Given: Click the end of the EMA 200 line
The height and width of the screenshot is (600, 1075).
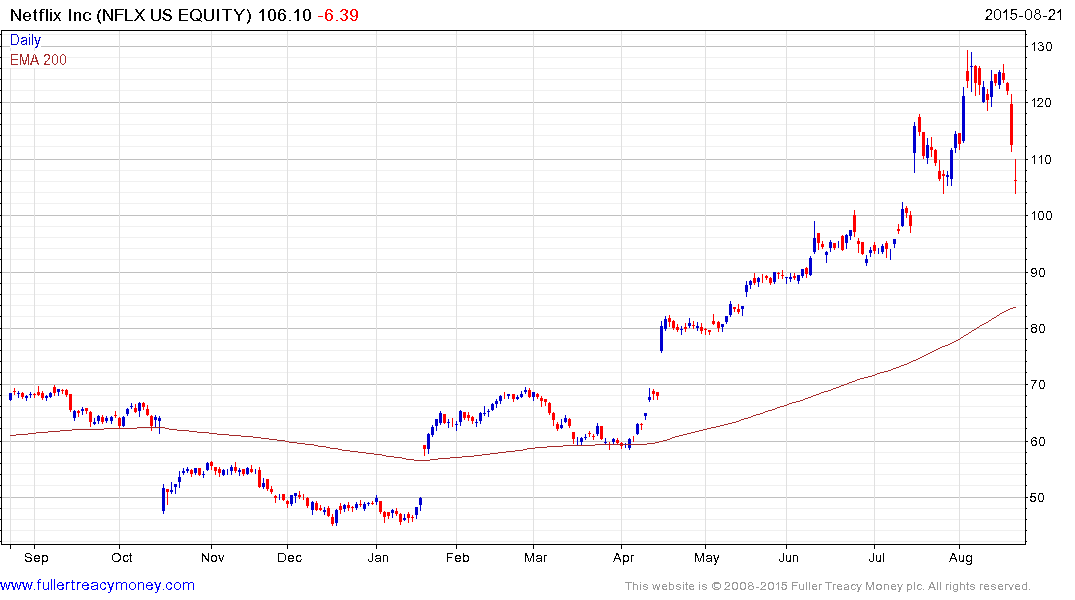Looking at the screenshot, I should pyautogui.click(x=1015, y=307).
